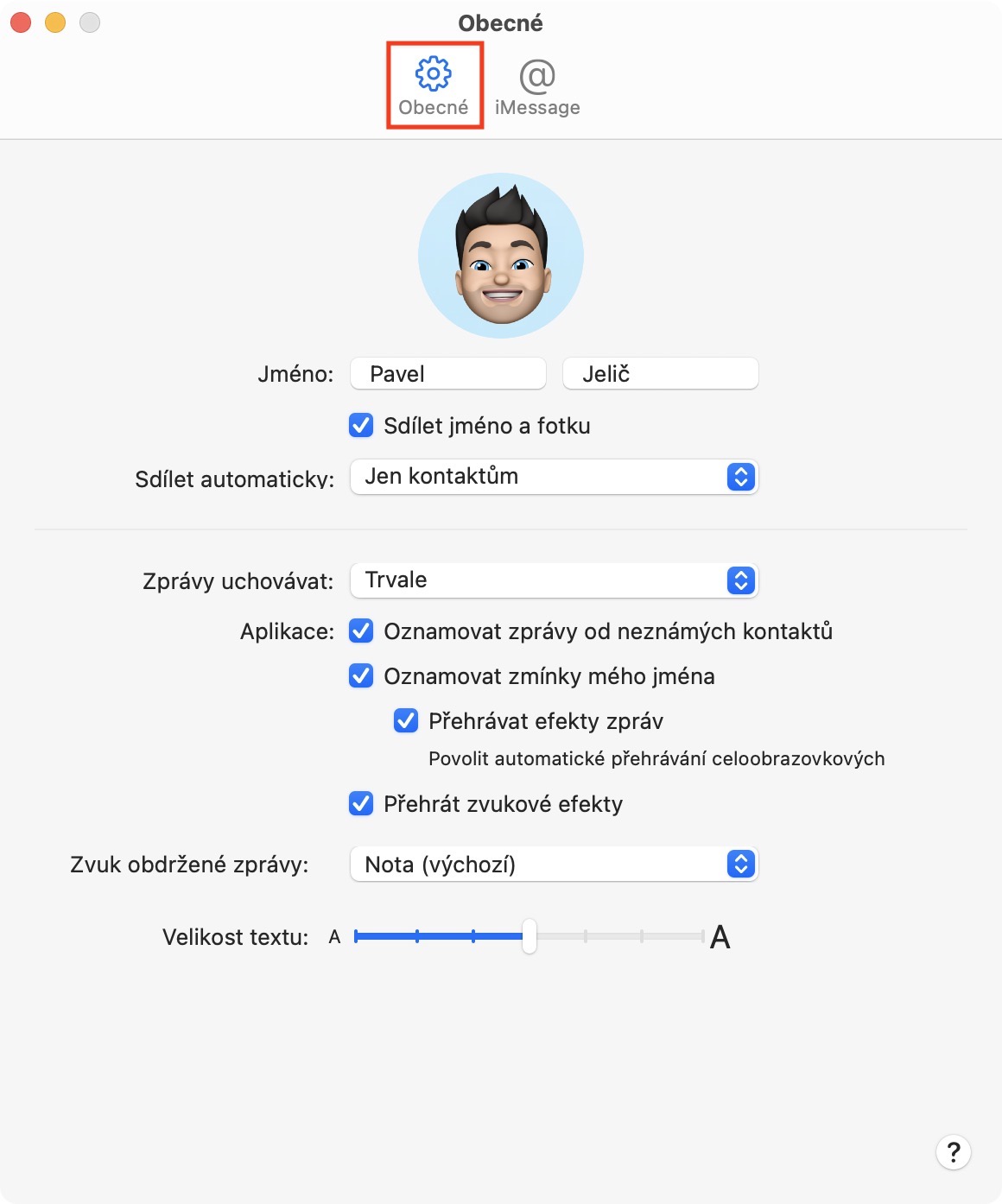The image size is (1002, 1204).
Task: Click the last name field 'Jelič'
Action: click(x=660, y=374)
